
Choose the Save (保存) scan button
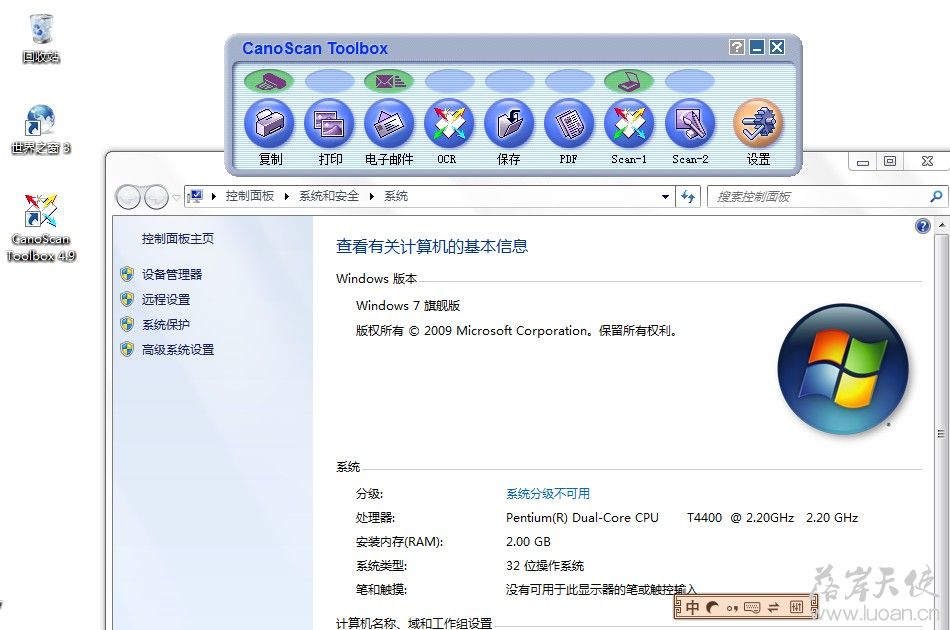tap(509, 124)
